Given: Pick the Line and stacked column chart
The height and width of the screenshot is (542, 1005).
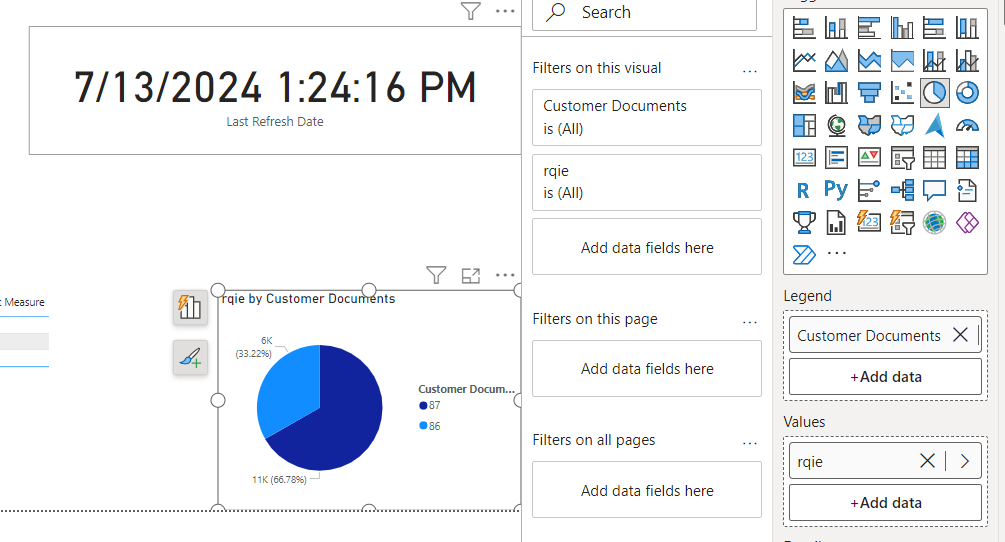Looking at the screenshot, I should pos(934,61).
